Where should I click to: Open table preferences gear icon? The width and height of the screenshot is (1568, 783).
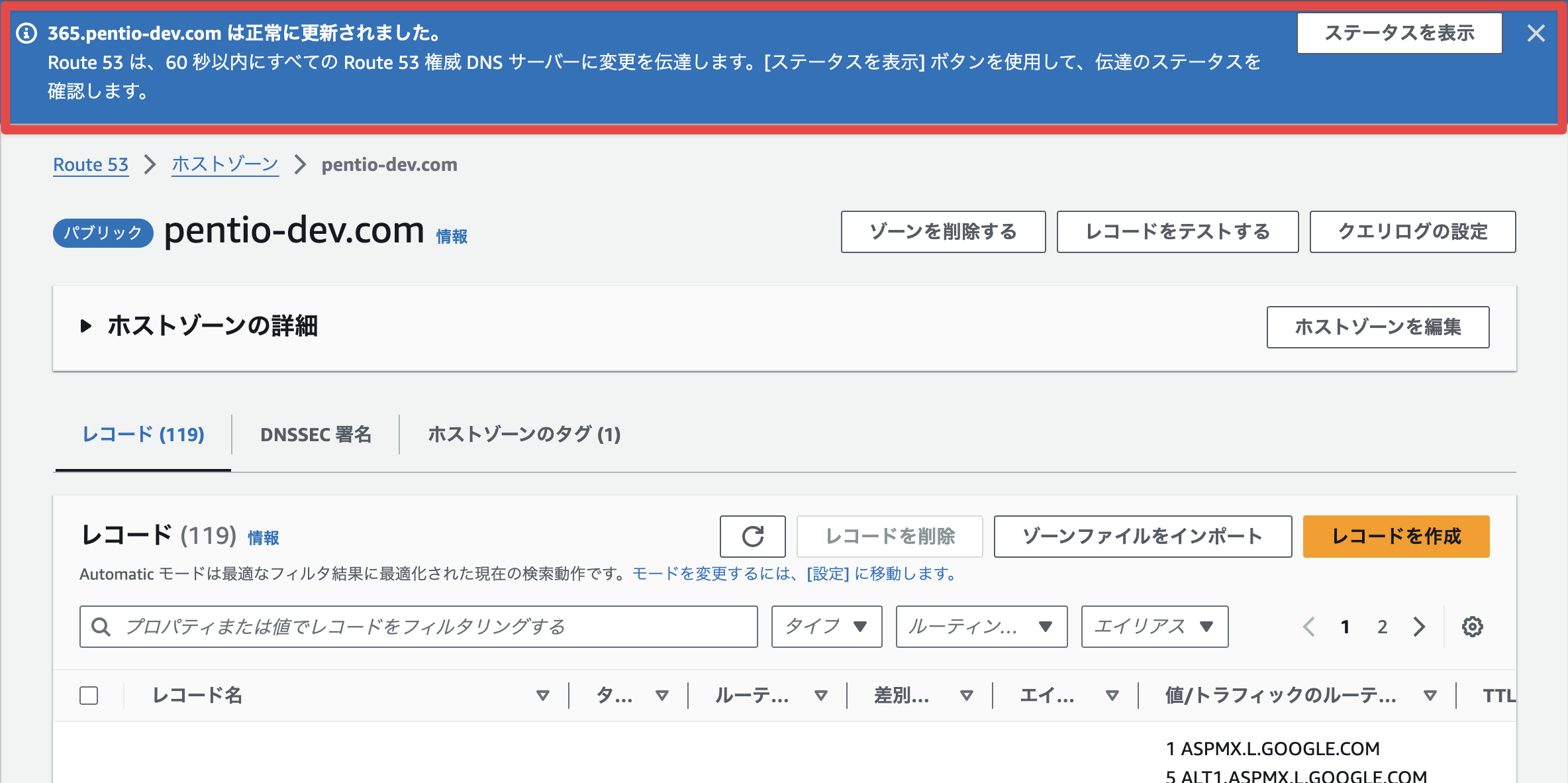pos(1472,627)
